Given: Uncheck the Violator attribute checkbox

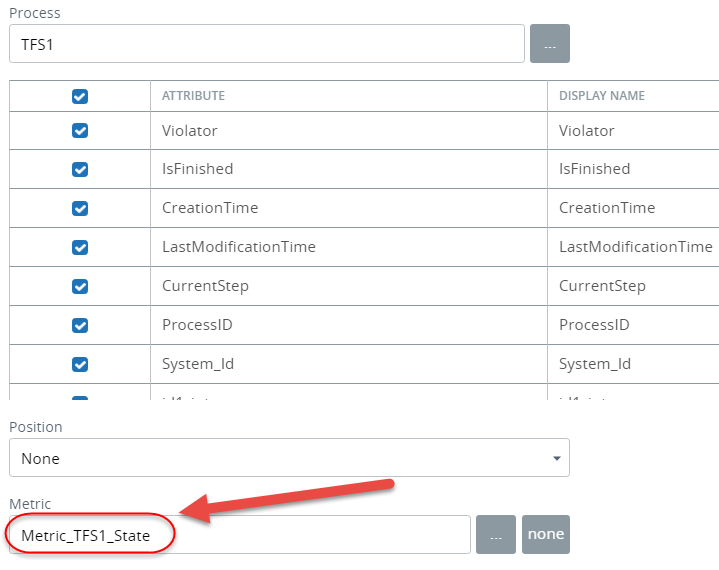Looking at the screenshot, I should (x=80, y=131).
